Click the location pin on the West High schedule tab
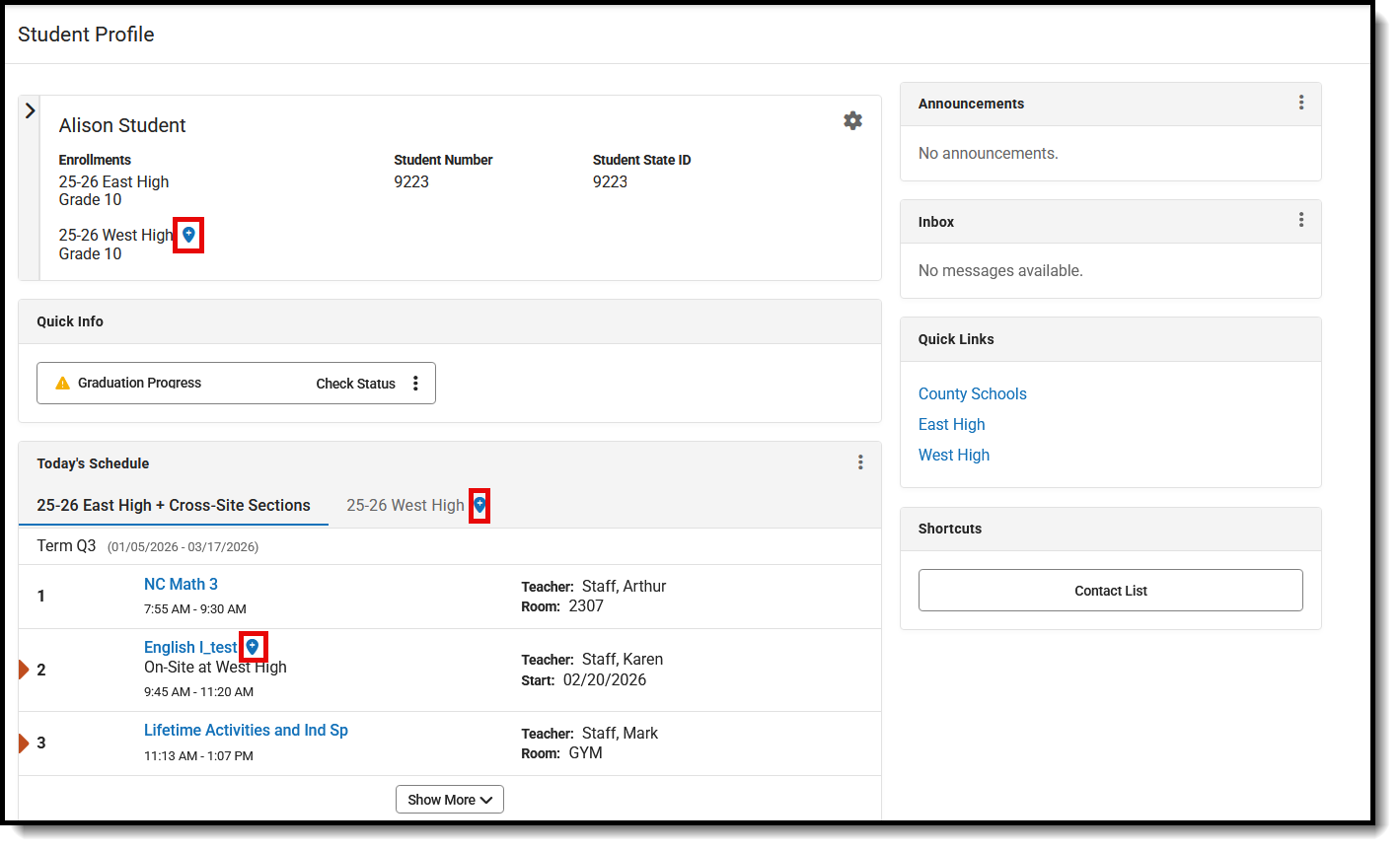 point(479,505)
